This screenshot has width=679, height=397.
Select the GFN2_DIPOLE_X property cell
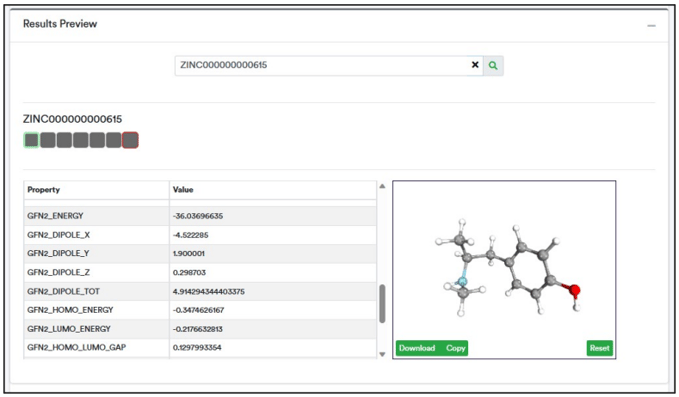(x=97, y=235)
